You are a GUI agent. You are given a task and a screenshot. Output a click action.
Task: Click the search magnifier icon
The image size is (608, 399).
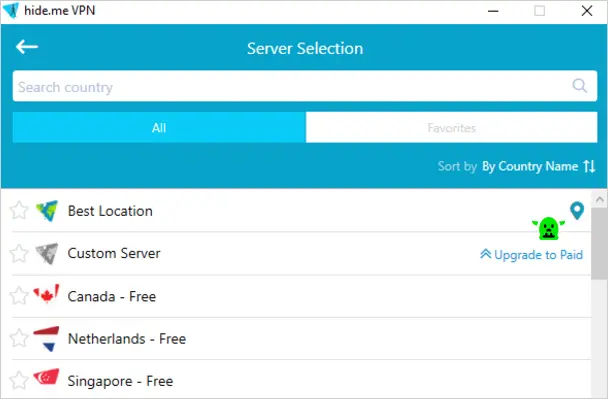pos(579,86)
